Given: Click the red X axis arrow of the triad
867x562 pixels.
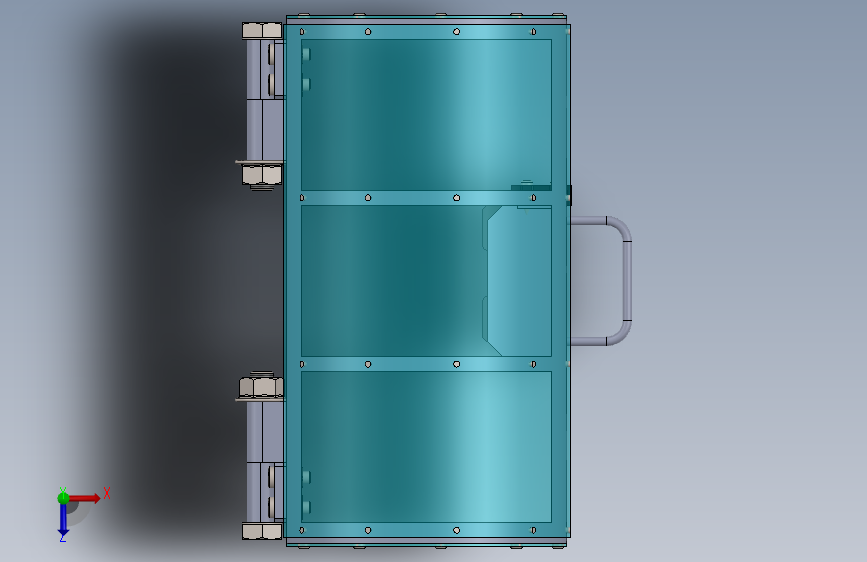Looking at the screenshot, I should [84, 498].
